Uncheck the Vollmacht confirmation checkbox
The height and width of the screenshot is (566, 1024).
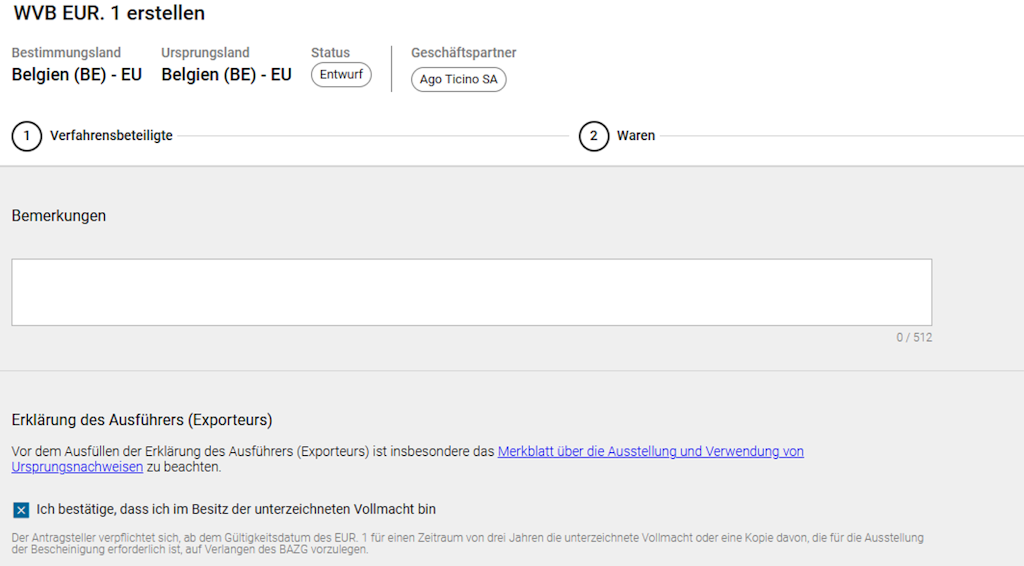[x=21, y=510]
